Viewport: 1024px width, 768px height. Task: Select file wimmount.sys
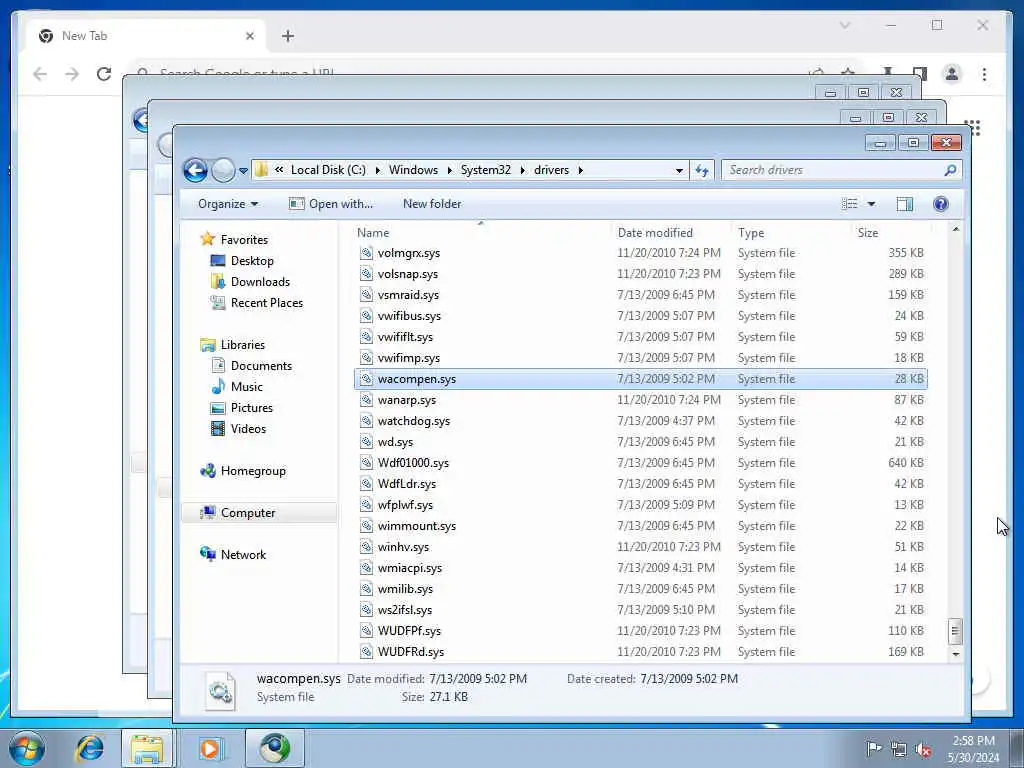[x=417, y=526]
